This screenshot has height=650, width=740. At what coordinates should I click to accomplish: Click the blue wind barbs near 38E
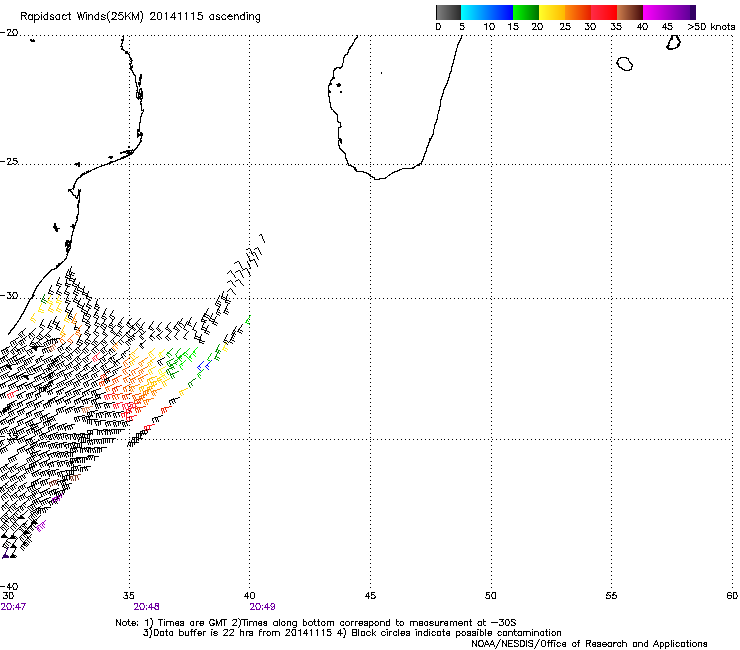[x=204, y=366]
